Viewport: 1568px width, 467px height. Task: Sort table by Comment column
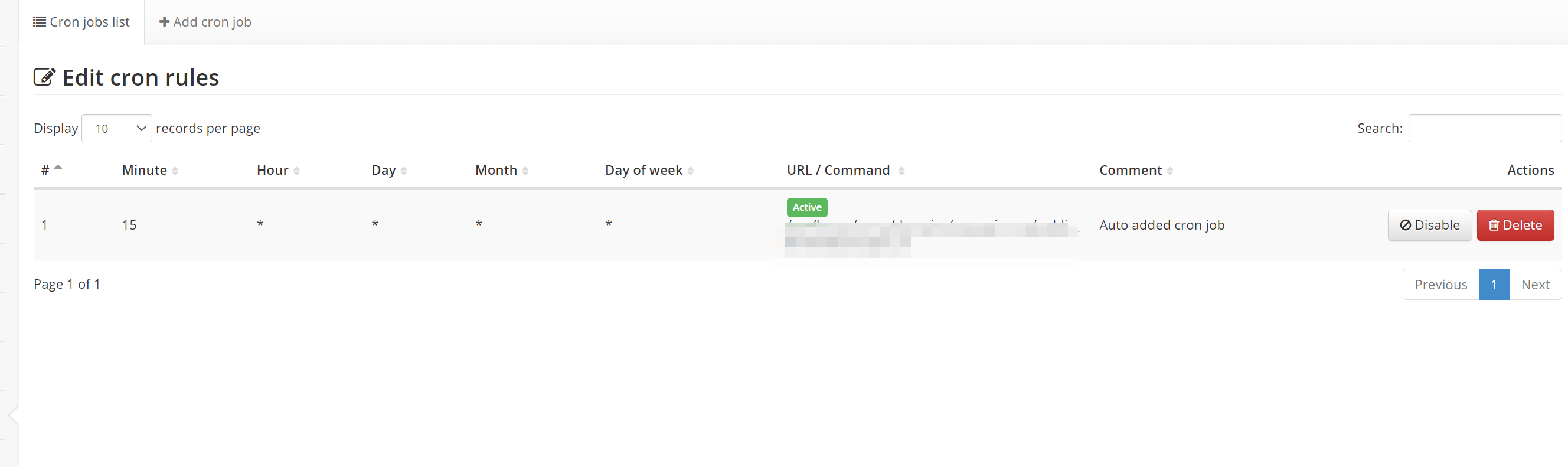(x=1136, y=171)
